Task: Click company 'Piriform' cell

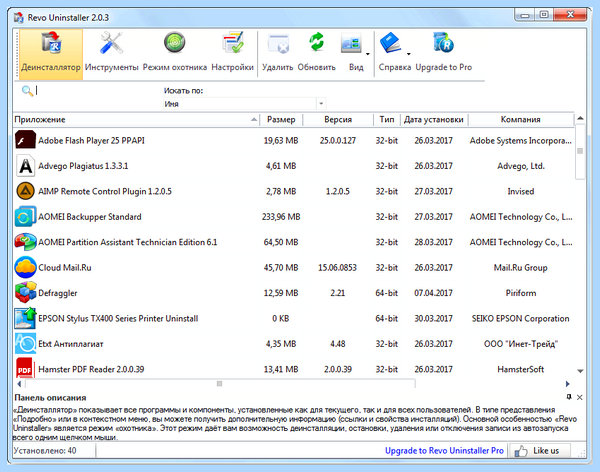Action: 521,293
